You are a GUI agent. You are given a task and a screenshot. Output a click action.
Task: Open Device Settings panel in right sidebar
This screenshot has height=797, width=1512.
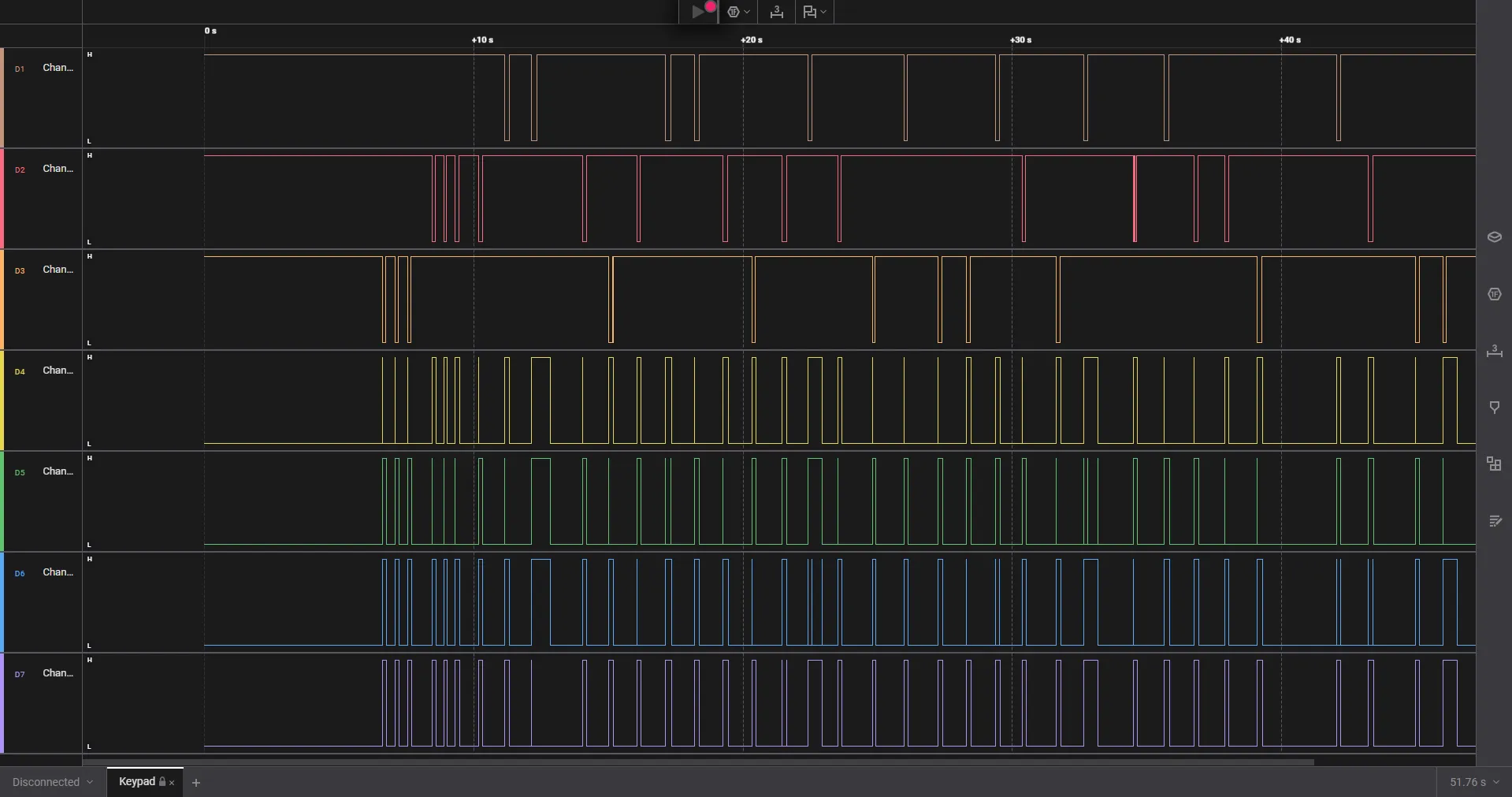pyautogui.click(x=1494, y=237)
